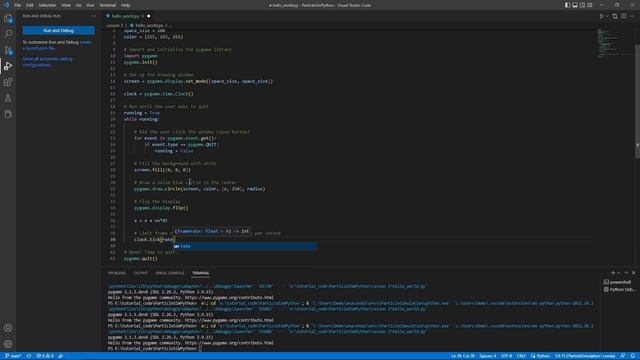Screen dimensions: 640x360
Task: Click the blue Run and Debug button
Action: (59, 31)
